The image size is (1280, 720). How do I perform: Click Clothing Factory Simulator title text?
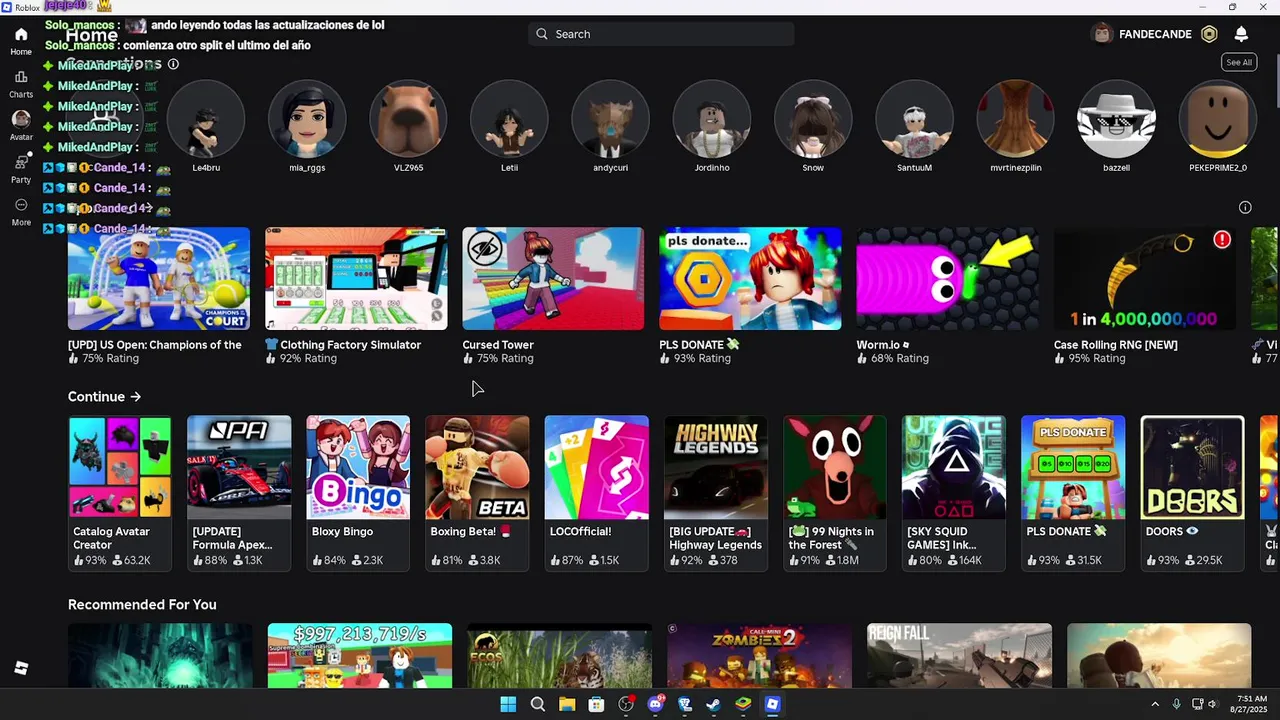pos(350,345)
